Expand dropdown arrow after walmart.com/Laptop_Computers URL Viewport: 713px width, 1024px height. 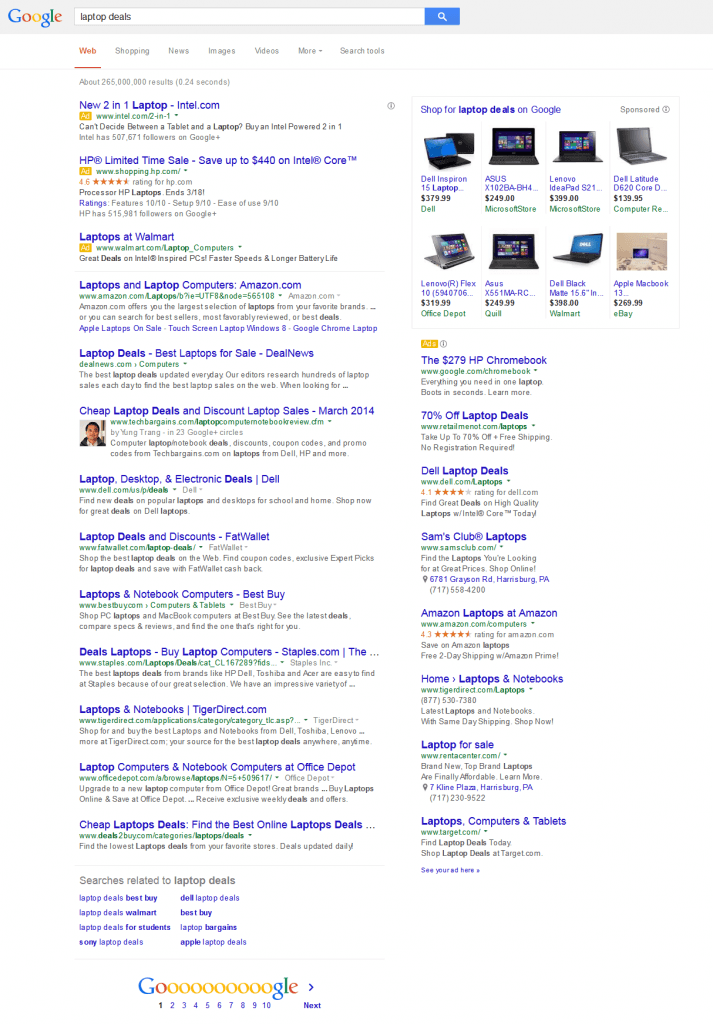click(240, 248)
